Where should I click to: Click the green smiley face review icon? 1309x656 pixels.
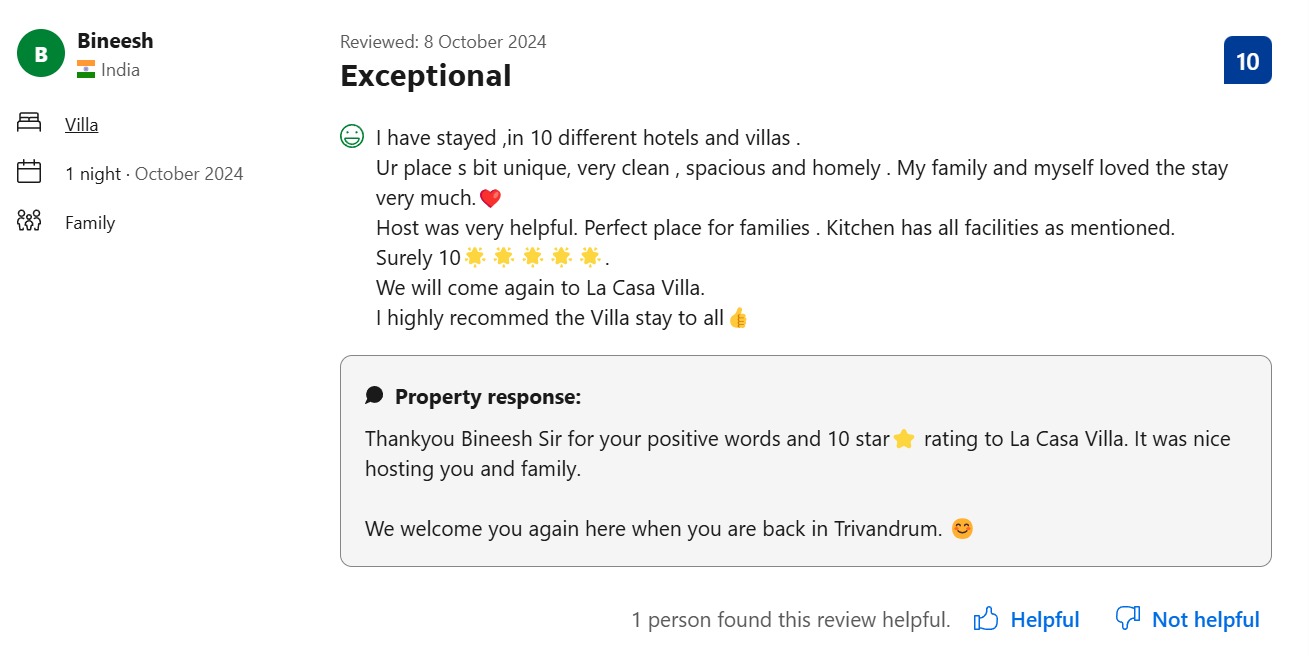tap(352, 136)
